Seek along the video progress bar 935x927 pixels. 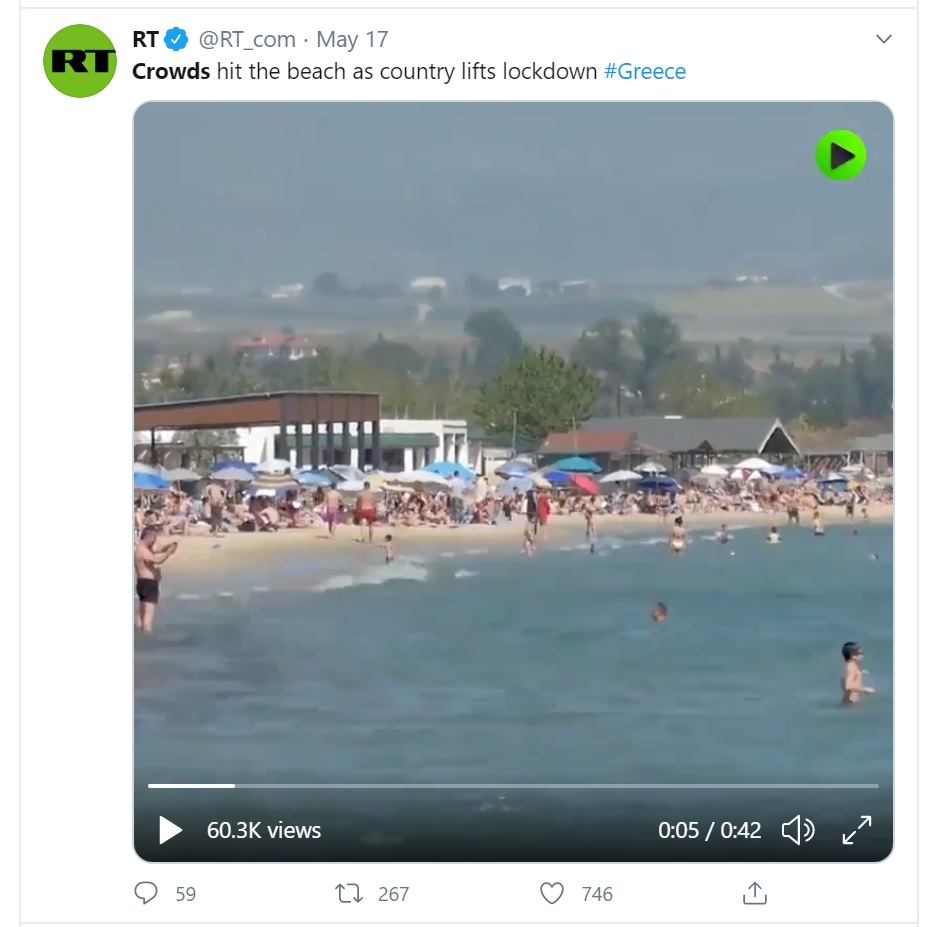(513, 786)
